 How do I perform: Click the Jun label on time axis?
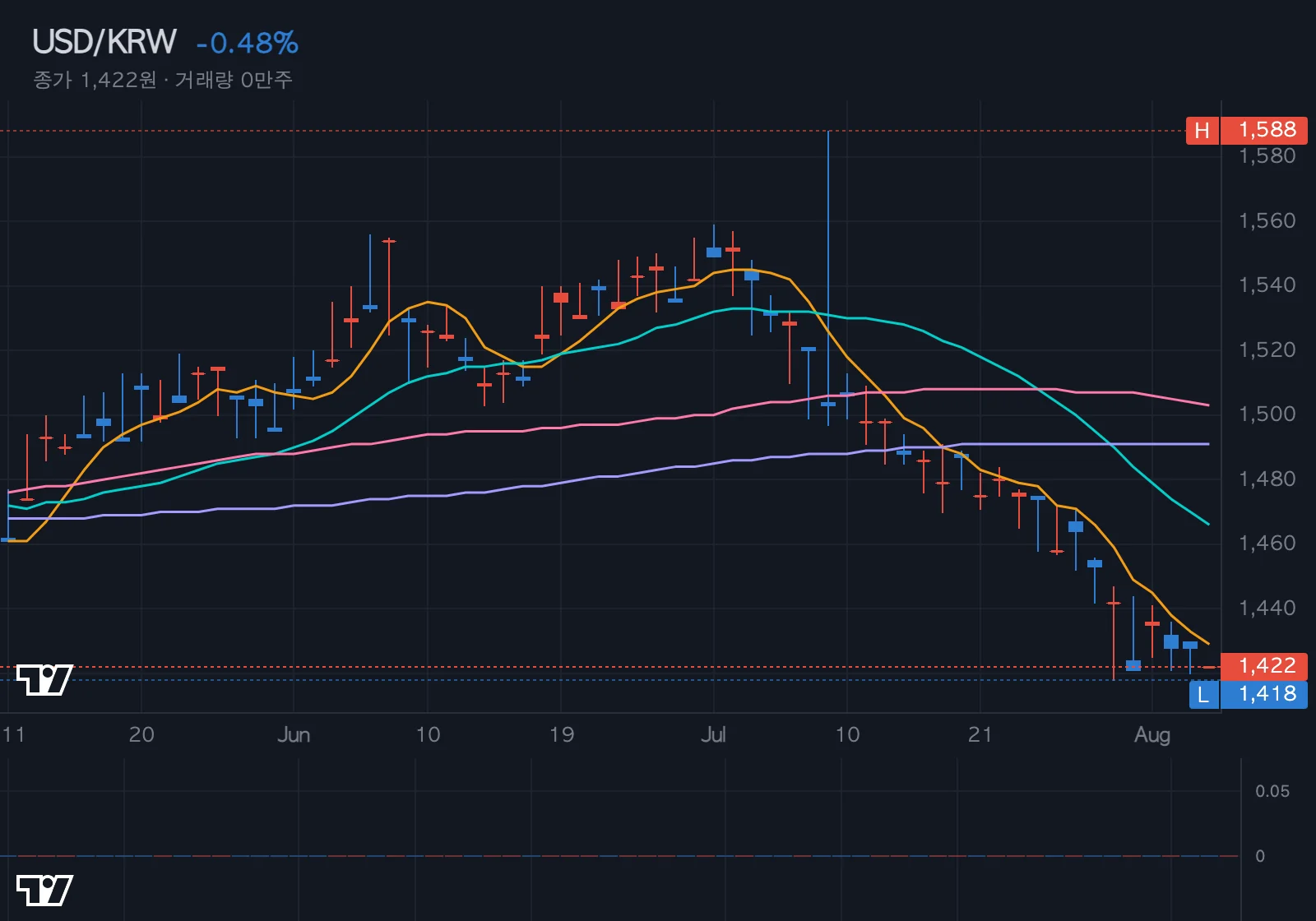tap(294, 734)
